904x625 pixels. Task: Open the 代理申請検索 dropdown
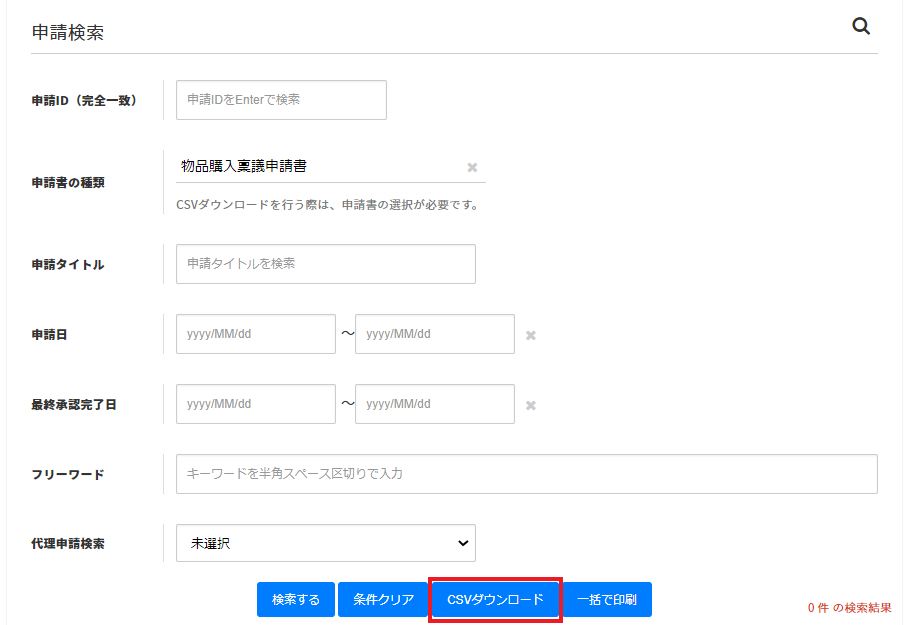click(326, 543)
